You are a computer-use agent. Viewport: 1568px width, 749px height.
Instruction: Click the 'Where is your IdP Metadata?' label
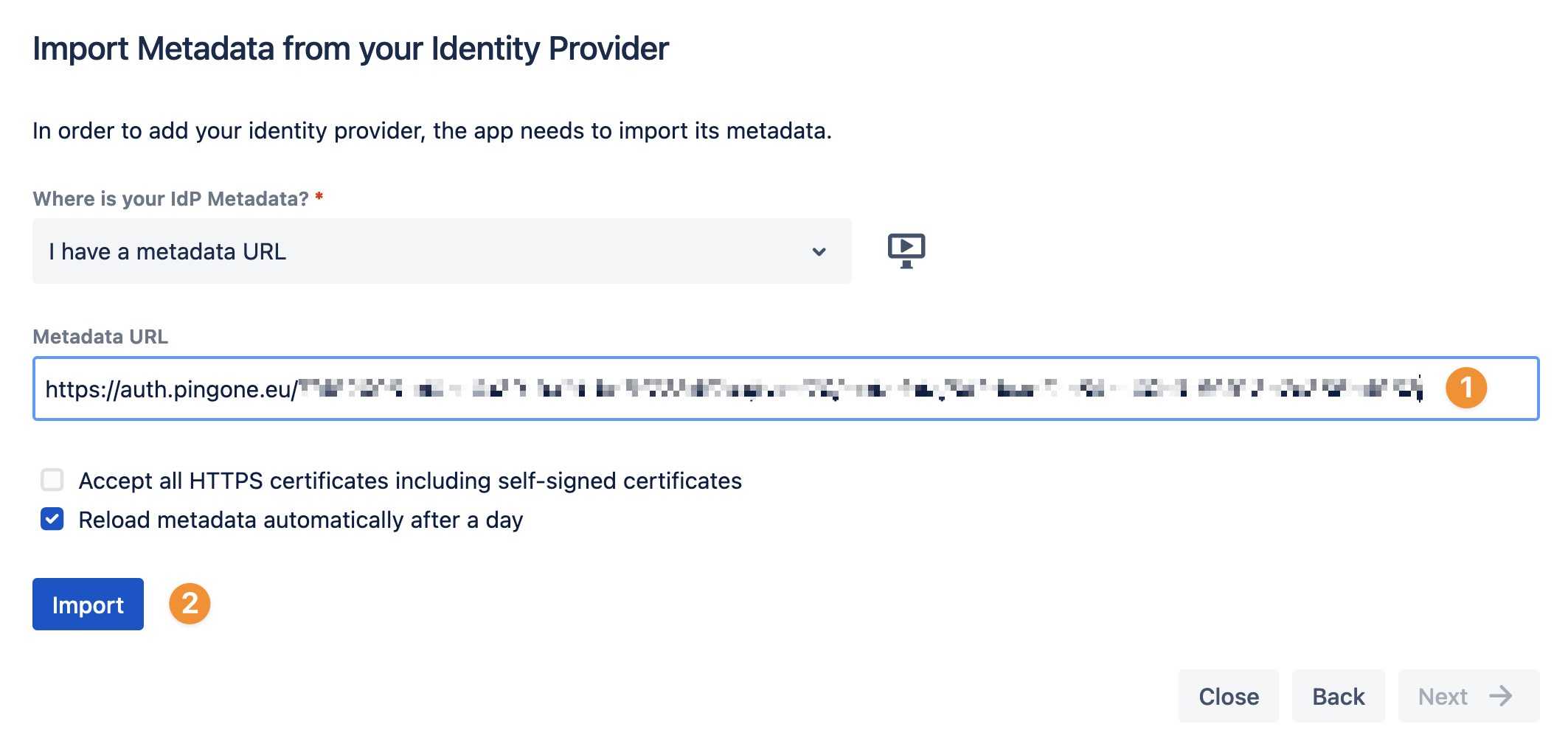[x=170, y=199]
